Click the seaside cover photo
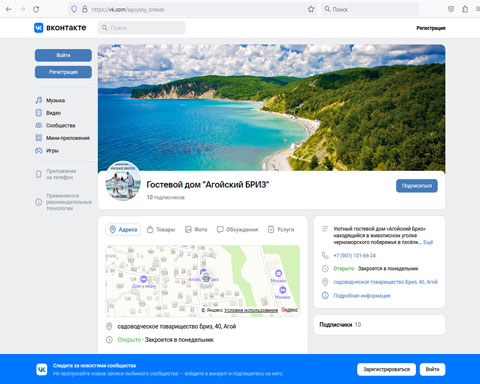 tap(271, 107)
